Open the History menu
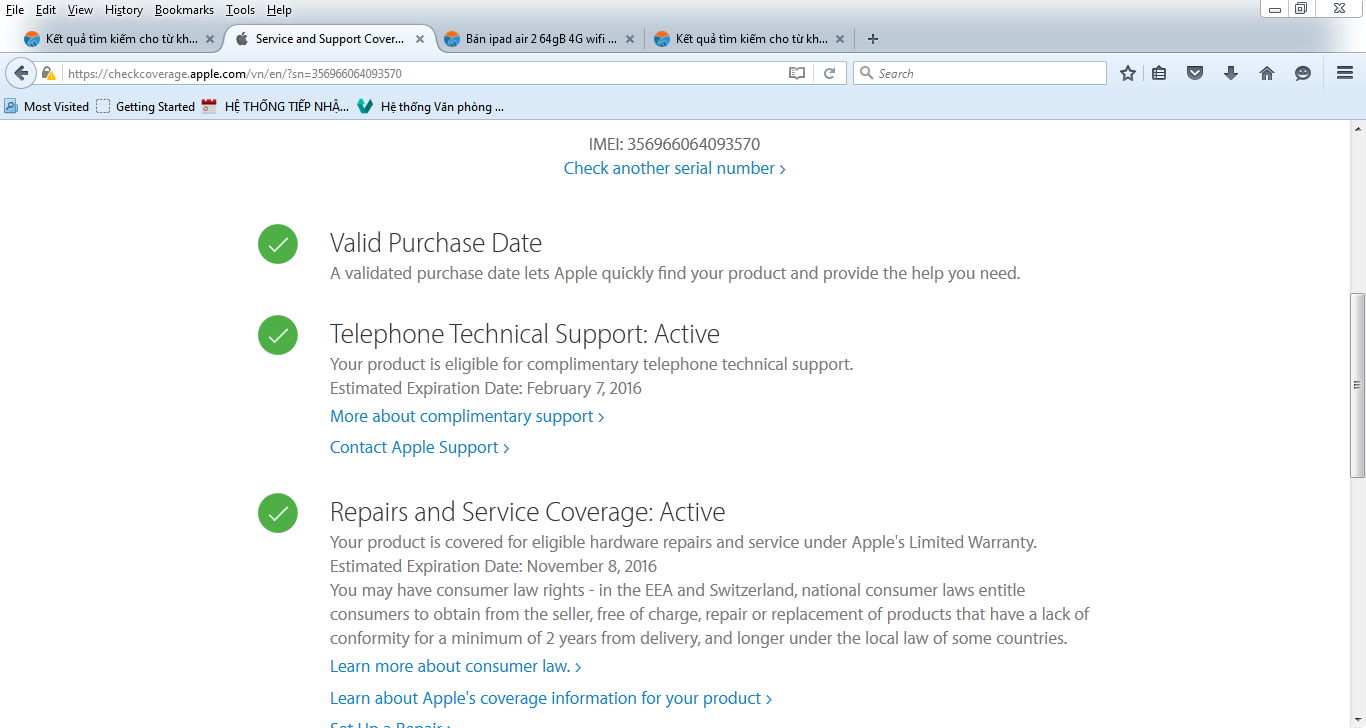Viewport: 1366px width, 728px height. click(x=123, y=10)
